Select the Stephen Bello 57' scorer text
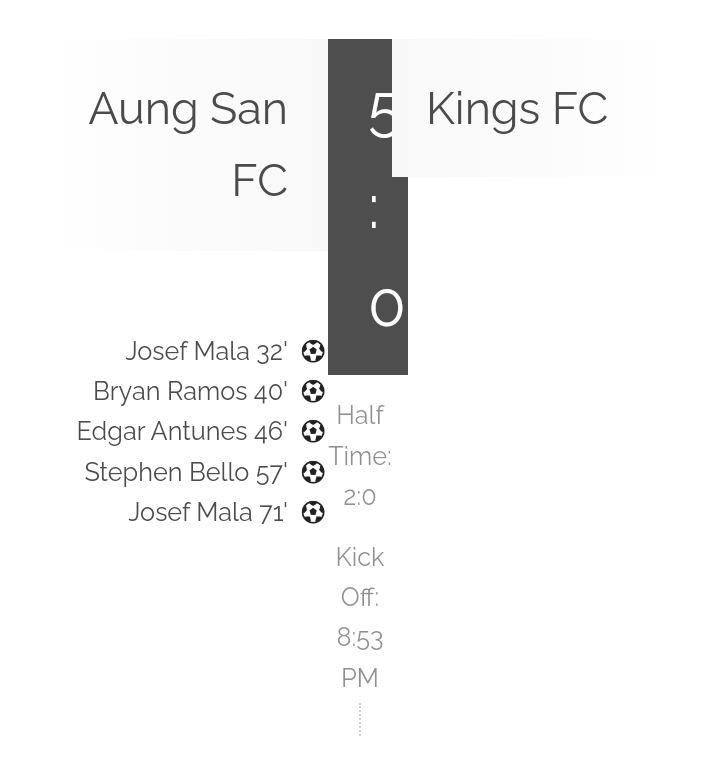Viewport: 719px width, 777px height. [186, 472]
